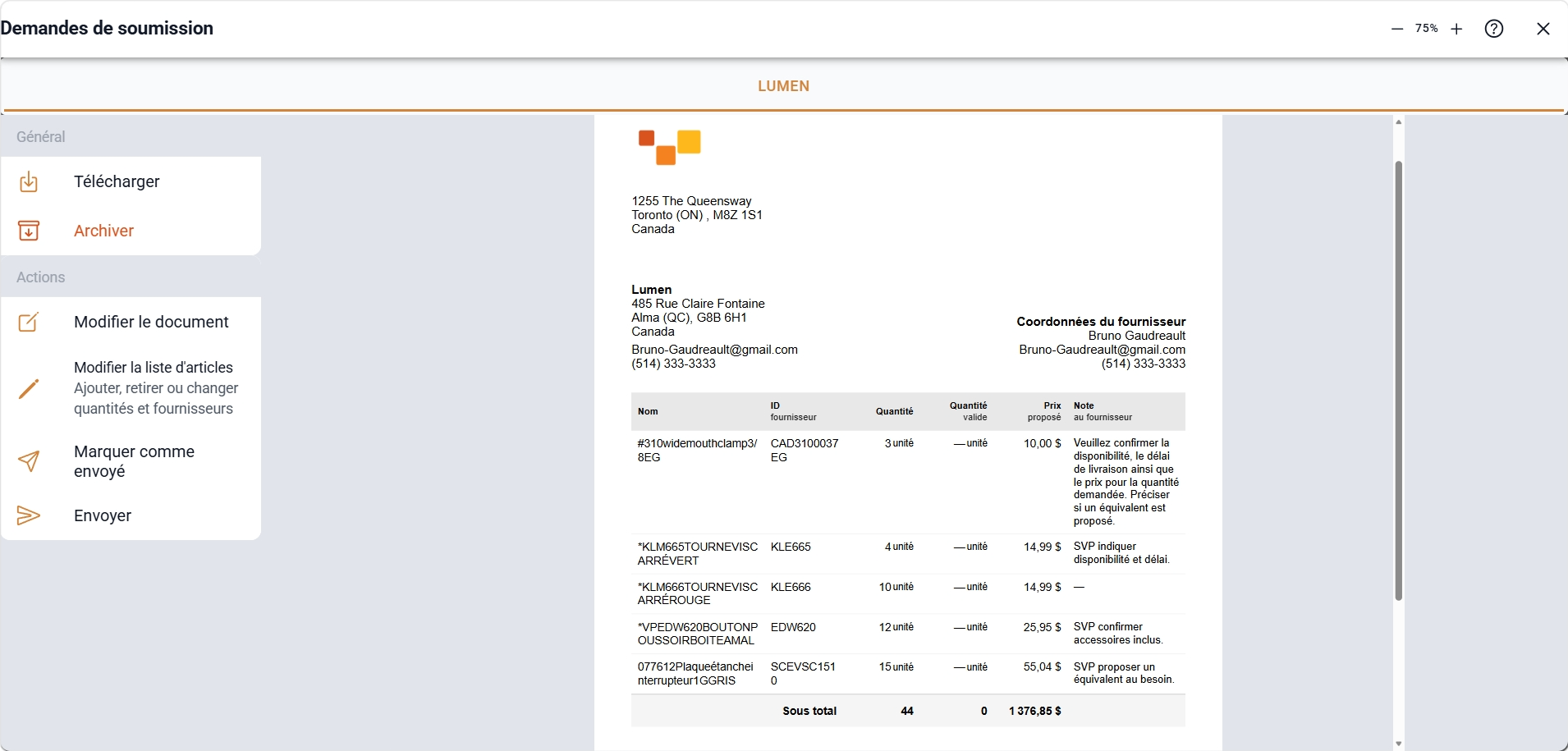Select the LUMEN tab
Screen dimensions: 1568x751
coord(783,86)
